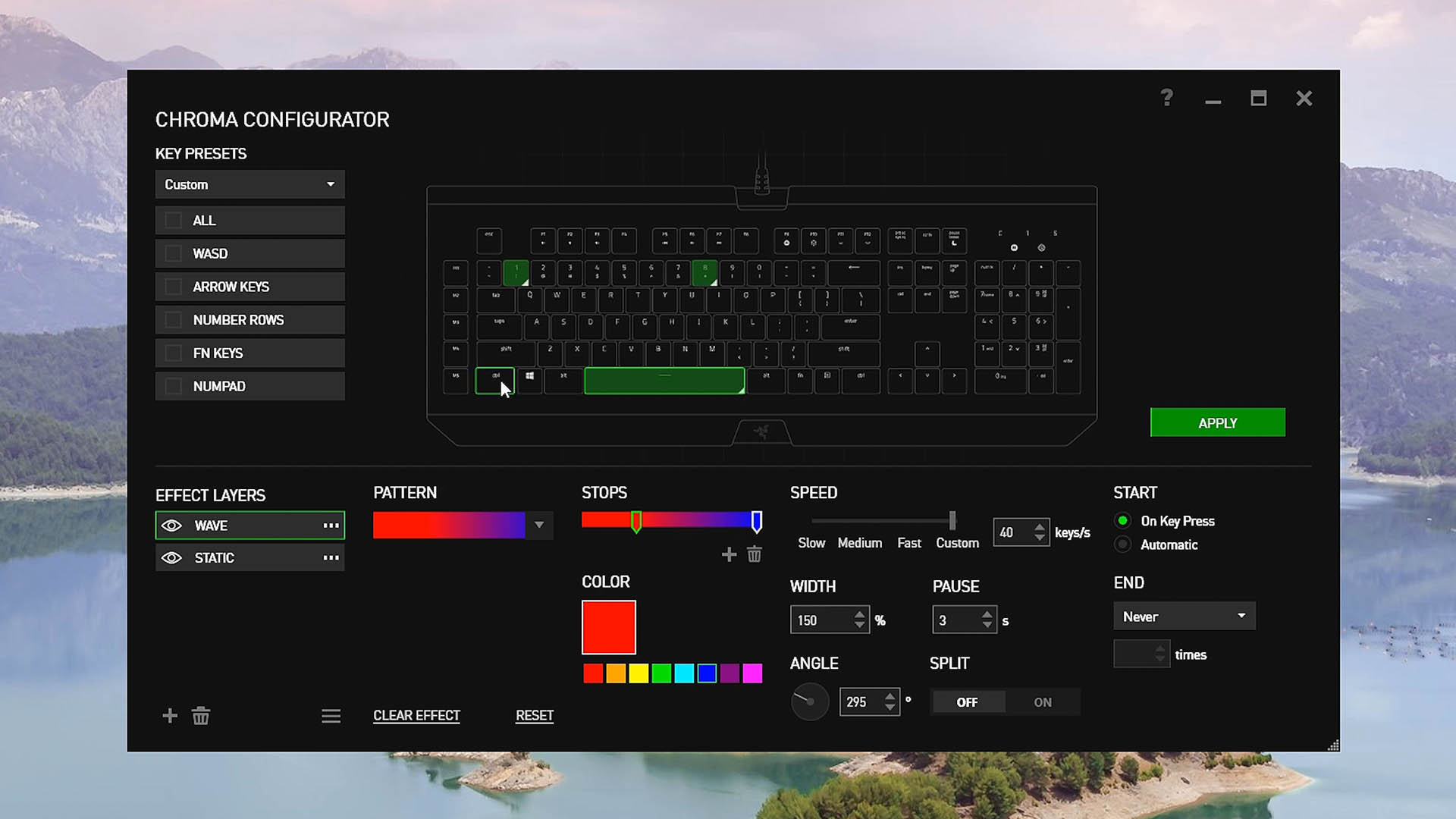The width and height of the screenshot is (1456, 819).
Task: Click the CLEAR EFFECT link
Action: click(416, 715)
